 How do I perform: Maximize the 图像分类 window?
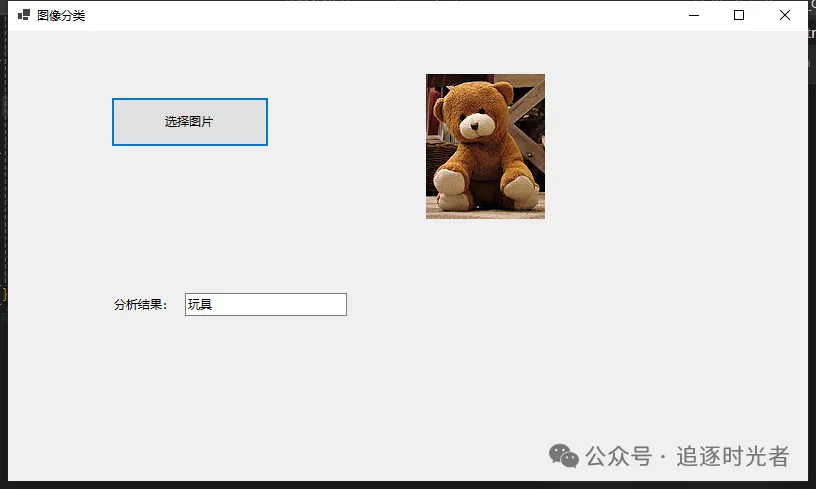pos(739,15)
